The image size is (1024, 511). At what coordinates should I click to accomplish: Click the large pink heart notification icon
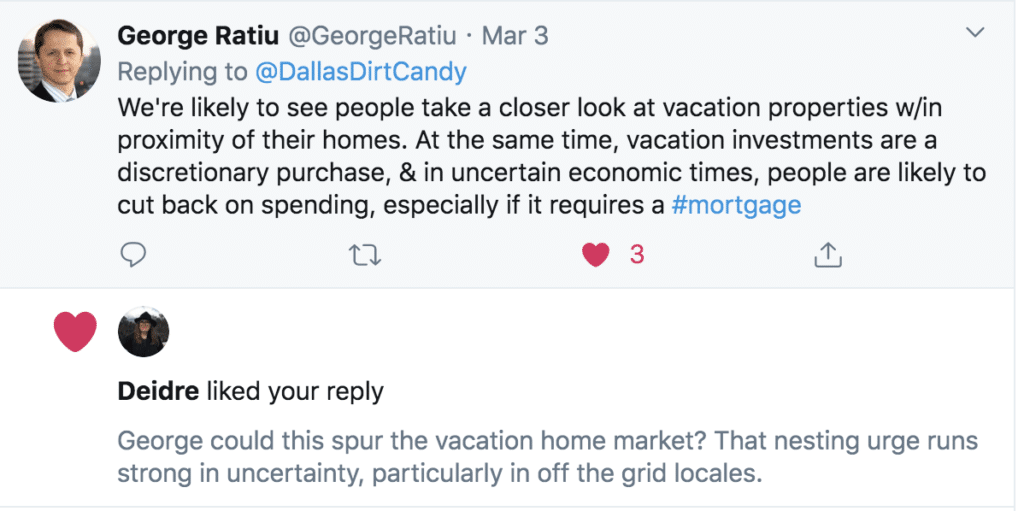[x=75, y=332]
